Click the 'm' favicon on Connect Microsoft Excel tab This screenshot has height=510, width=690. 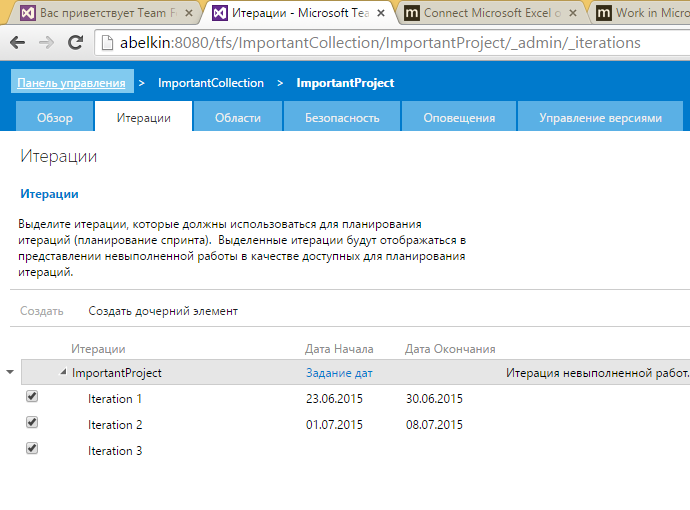point(411,13)
